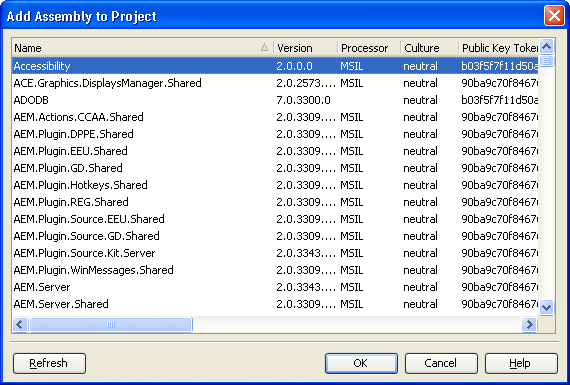Confirm selection with the OK button
Viewport: 570px width, 385px height.
point(361,363)
